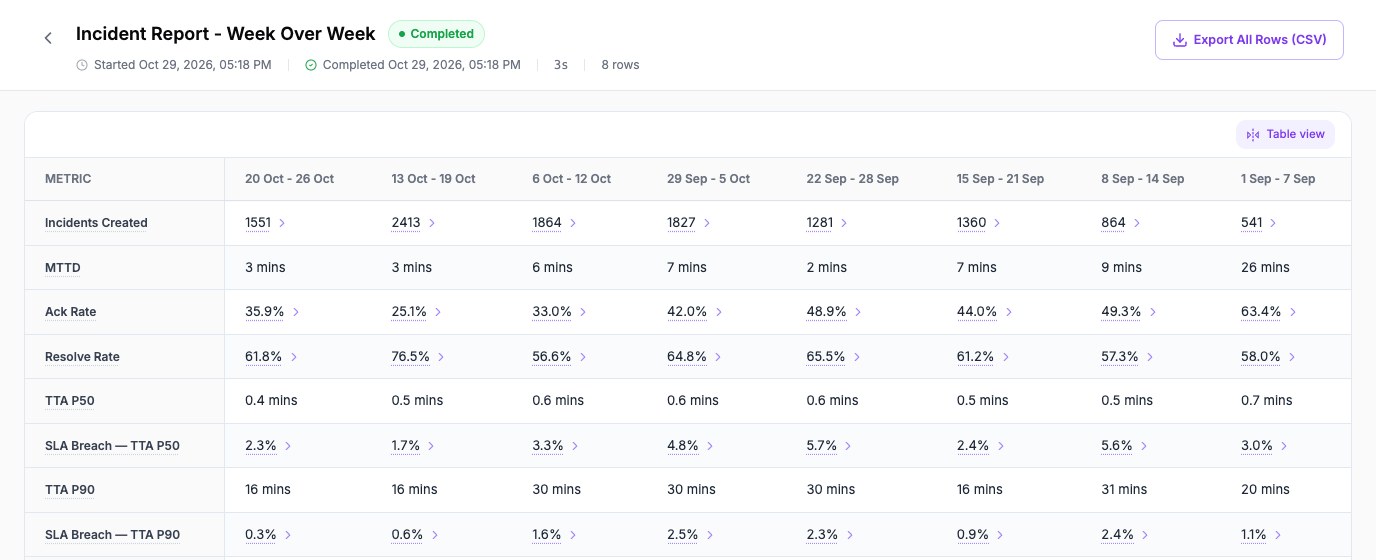Click the 20 Oct - 26 Oct column header
The height and width of the screenshot is (560, 1376).
pyautogui.click(x=290, y=179)
